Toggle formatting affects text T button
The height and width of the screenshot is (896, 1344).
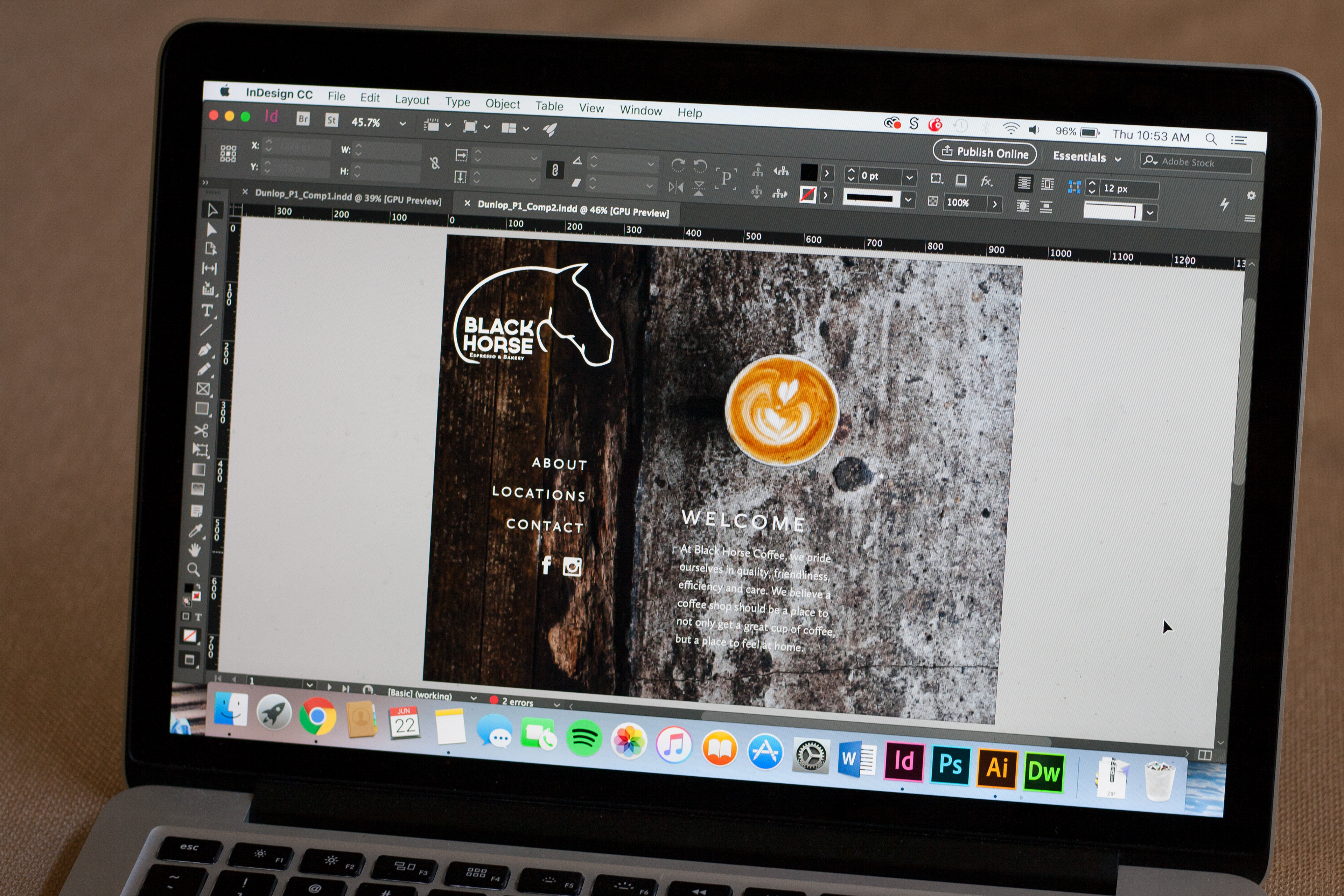[x=198, y=617]
